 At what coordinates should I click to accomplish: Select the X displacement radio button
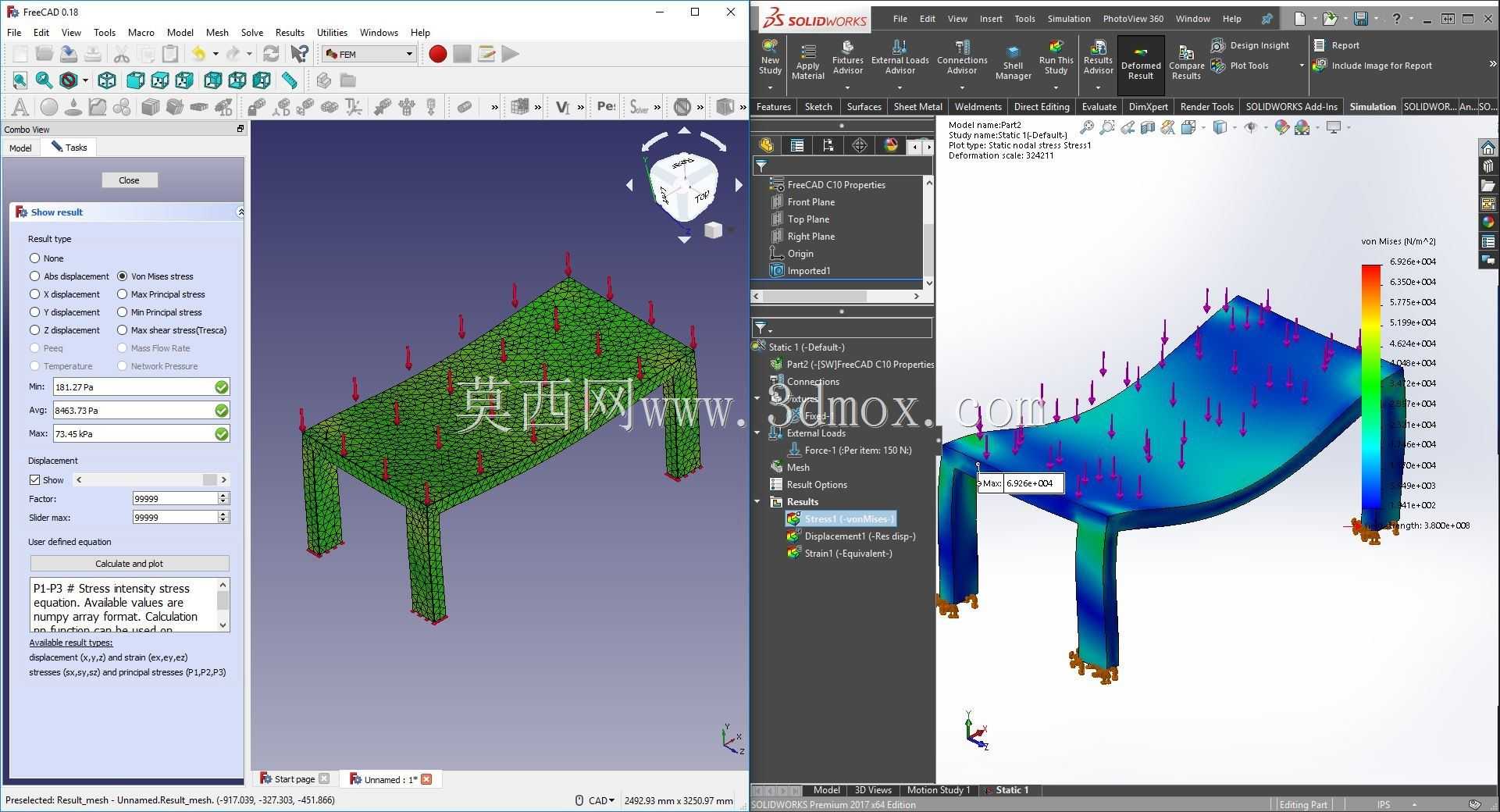click(34, 294)
